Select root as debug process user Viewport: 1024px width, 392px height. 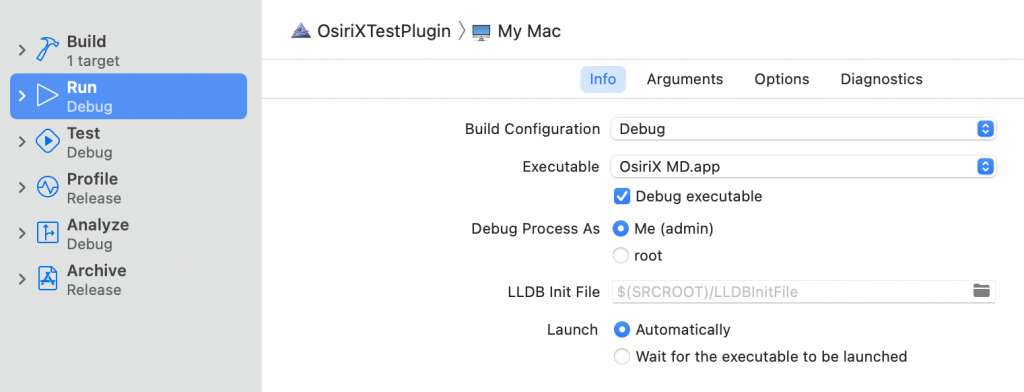(x=621, y=255)
